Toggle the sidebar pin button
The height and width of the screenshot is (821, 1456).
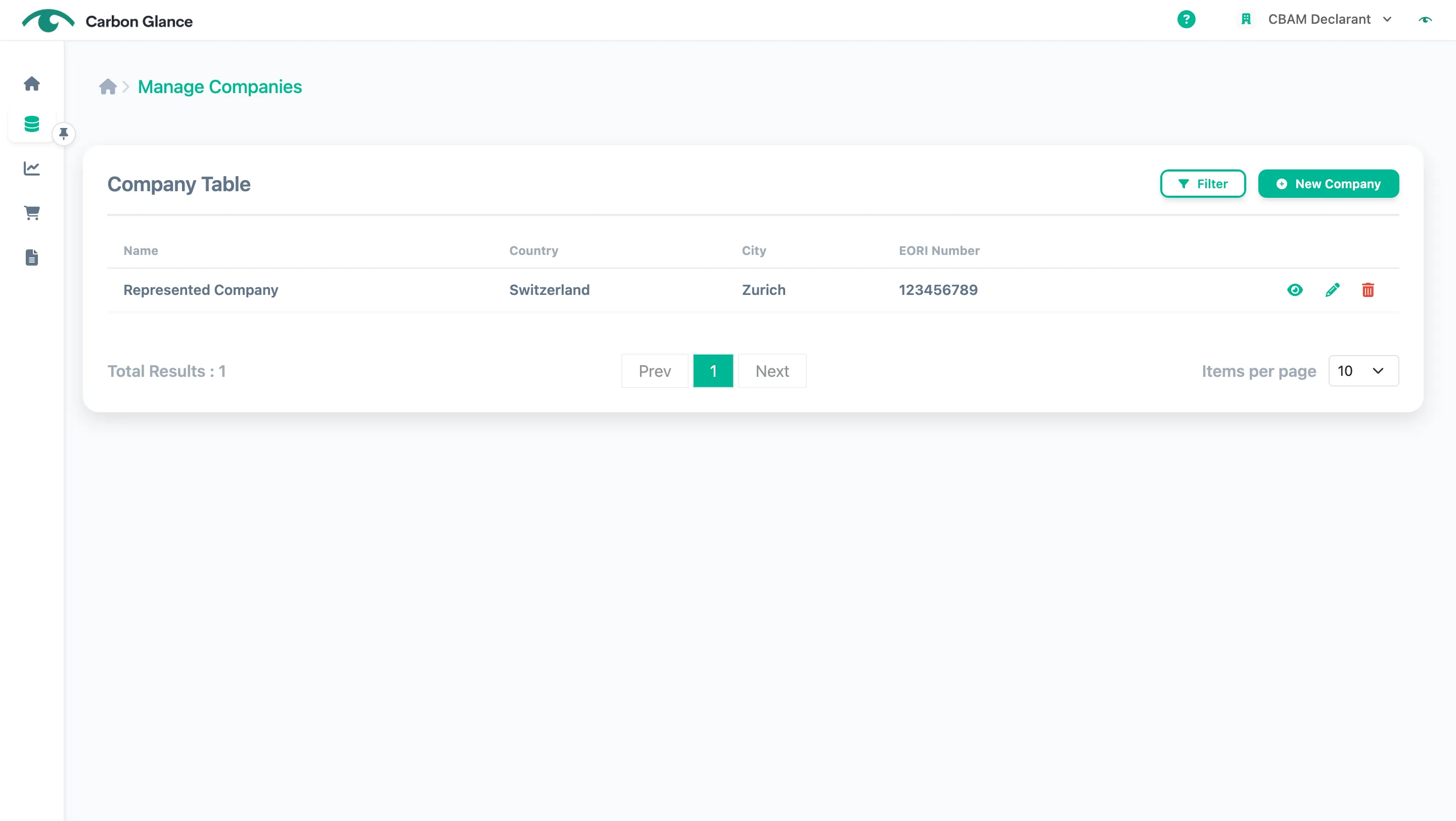point(64,134)
